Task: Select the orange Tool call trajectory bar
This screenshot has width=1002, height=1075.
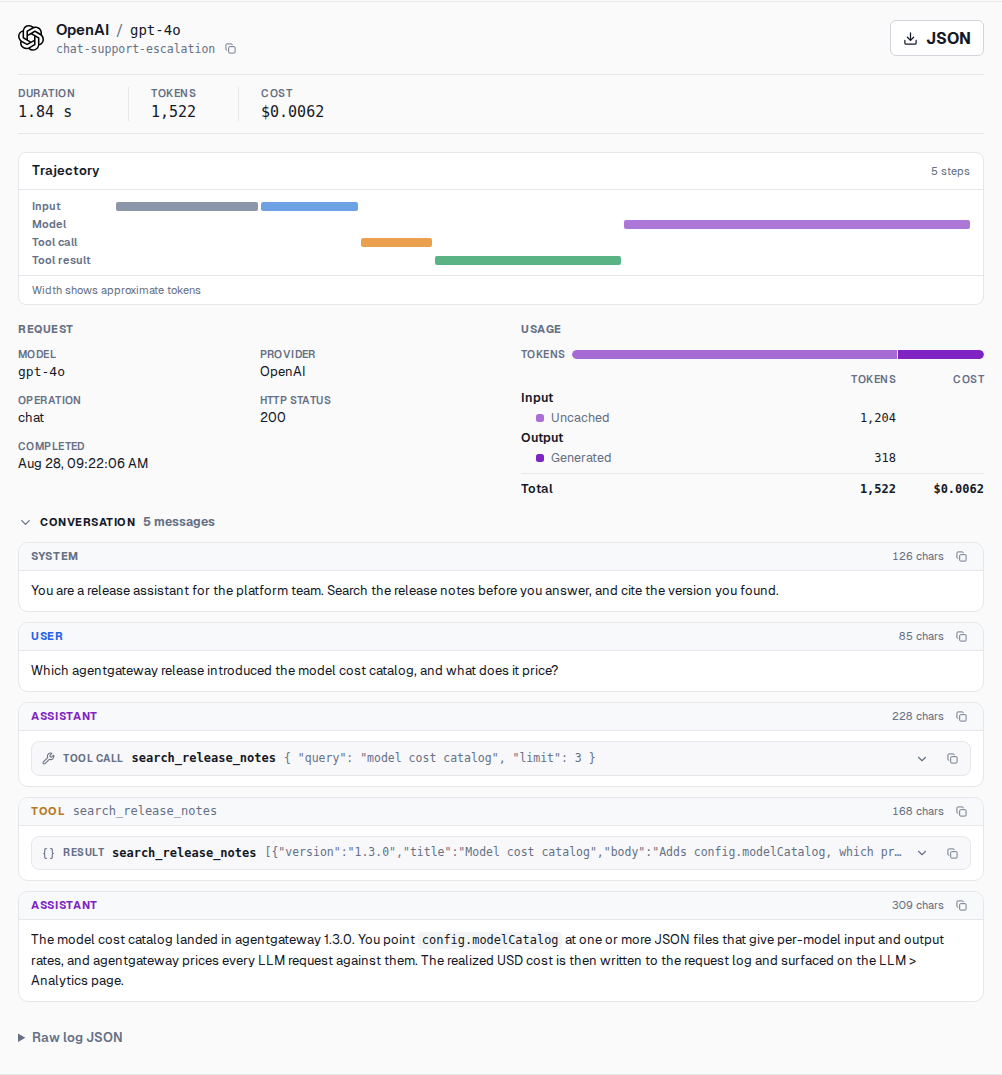Action: 396,242
